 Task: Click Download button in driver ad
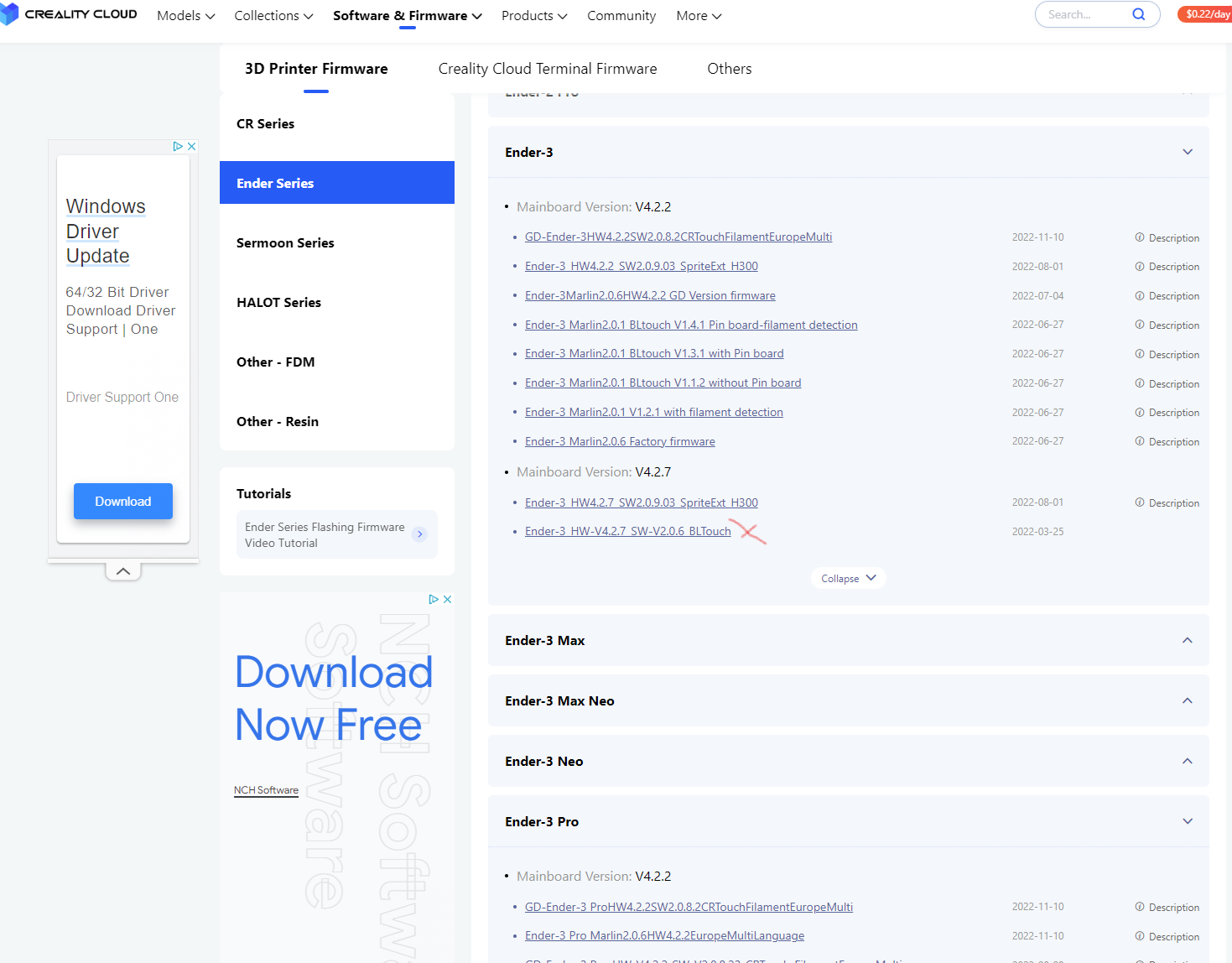point(123,501)
